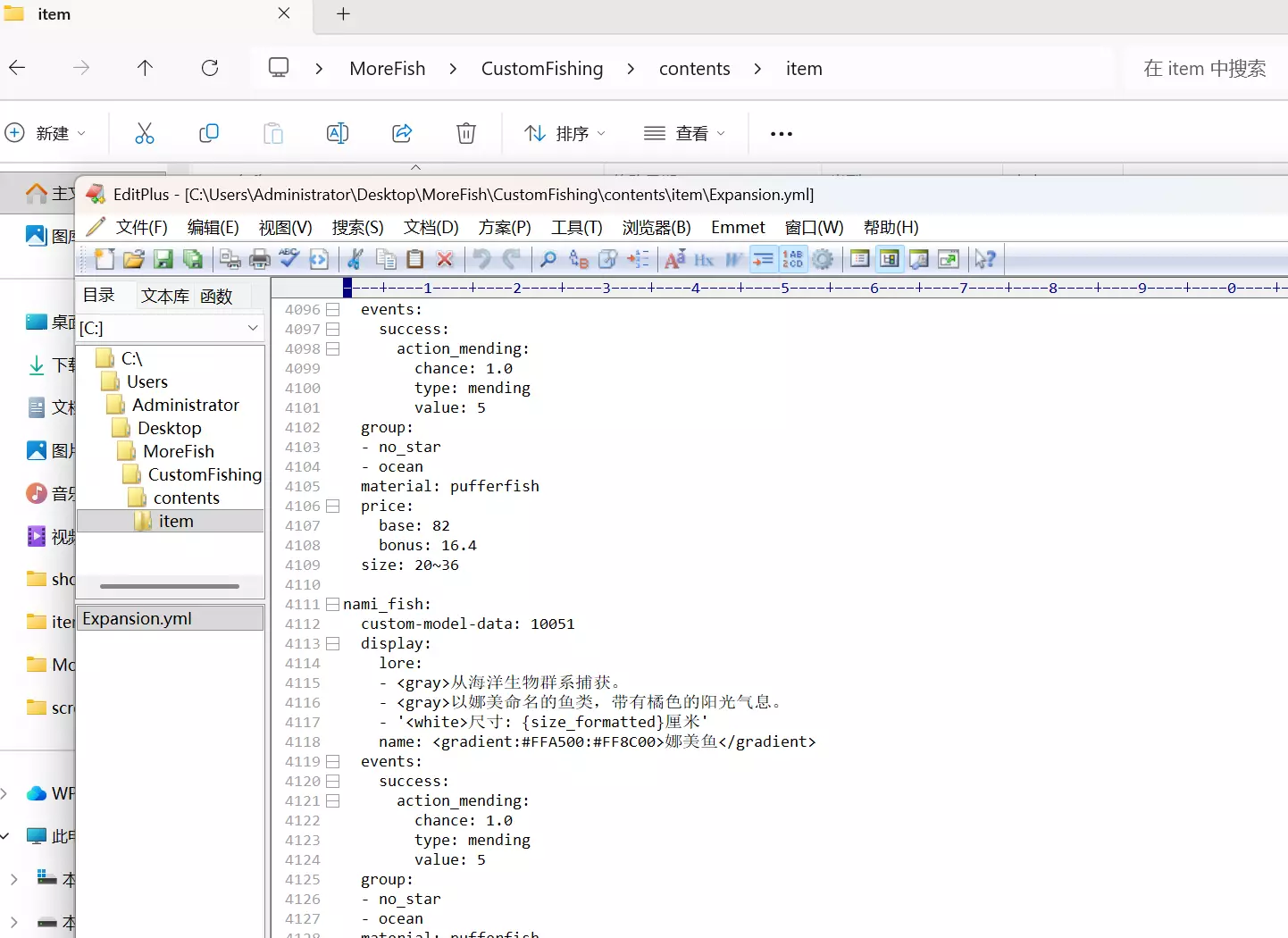Collapse the price block at line 4106
This screenshot has height=938, width=1288.
333,506
